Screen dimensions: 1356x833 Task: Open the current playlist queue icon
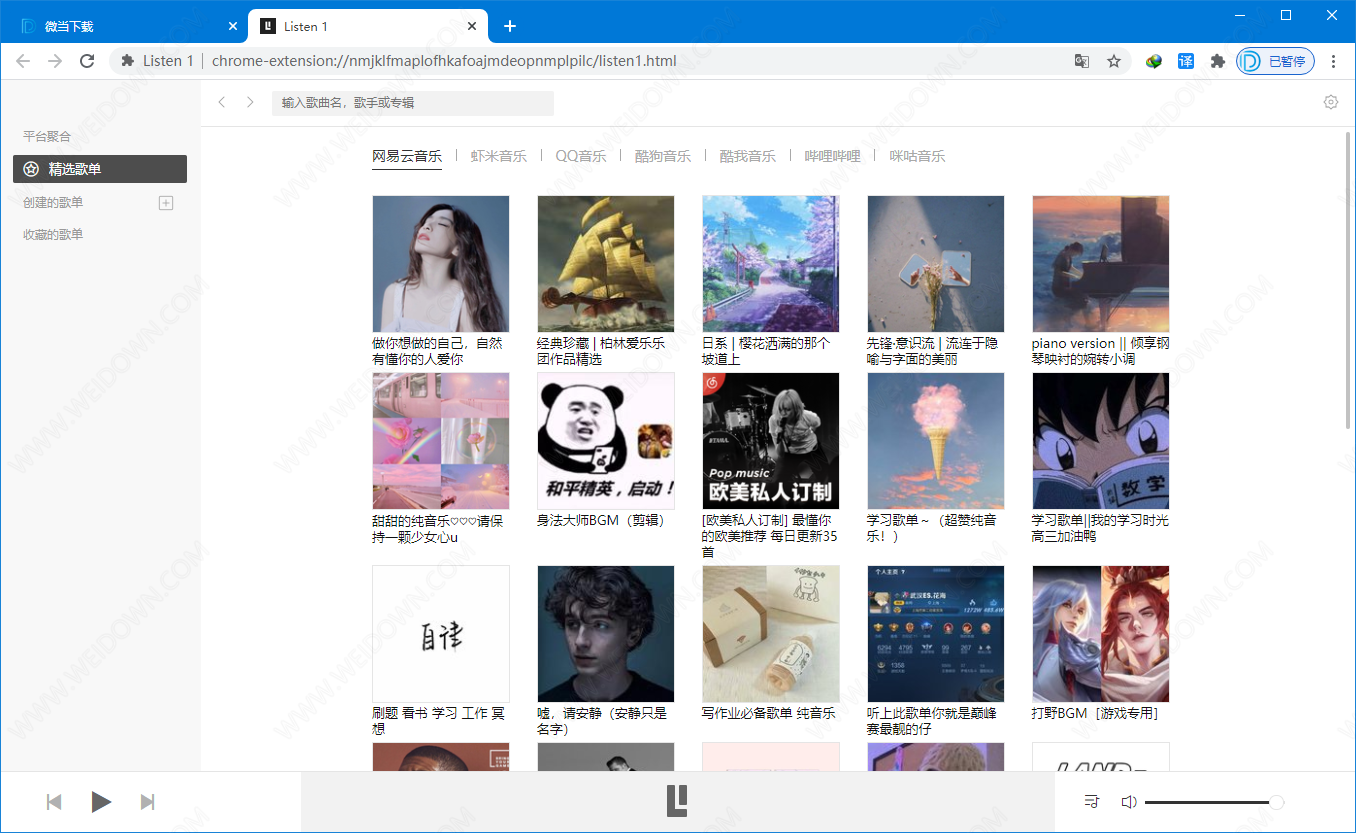1091,802
